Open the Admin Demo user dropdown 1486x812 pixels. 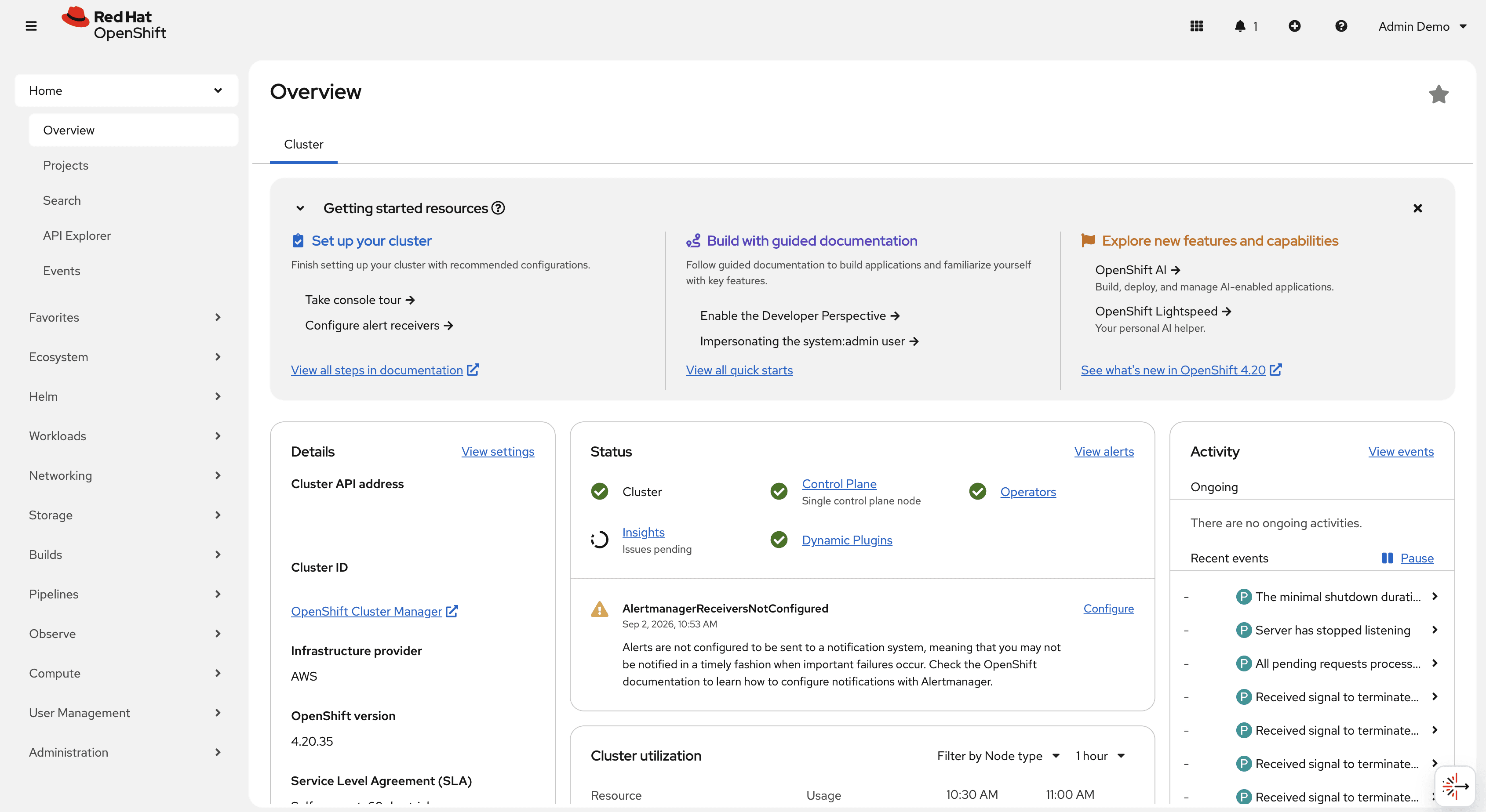pyautogui.click(x=1422, y=26)
